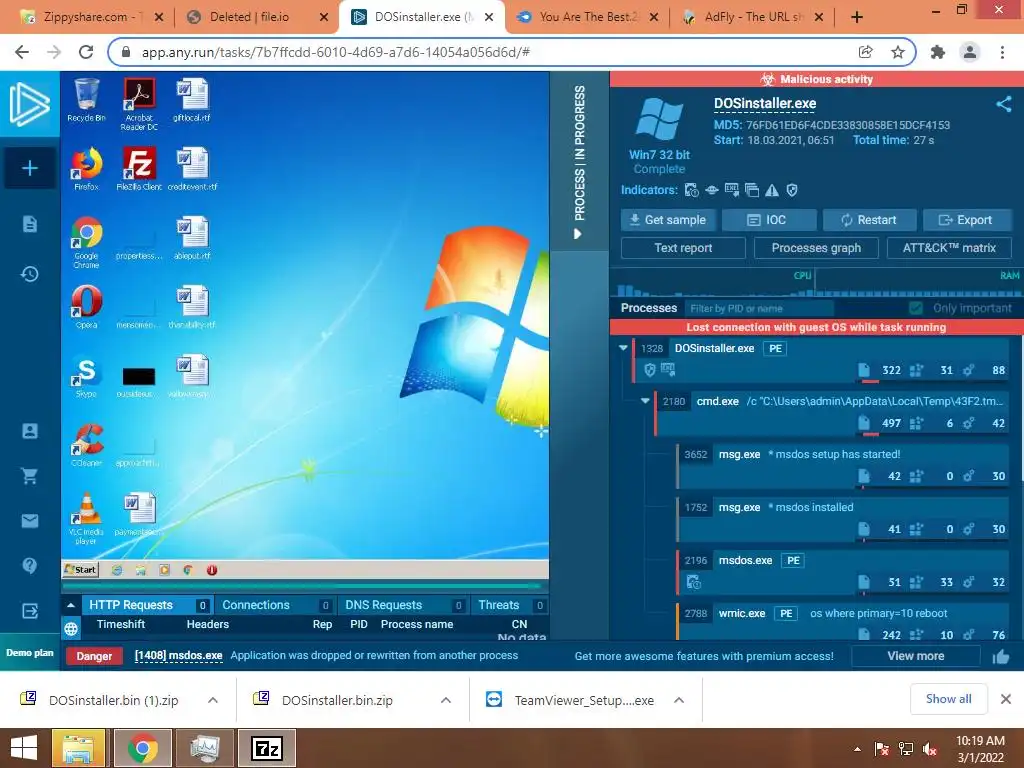Toggle the Only important checkbox
Viewport: 1024px width, 768px height.
[916, 308]
